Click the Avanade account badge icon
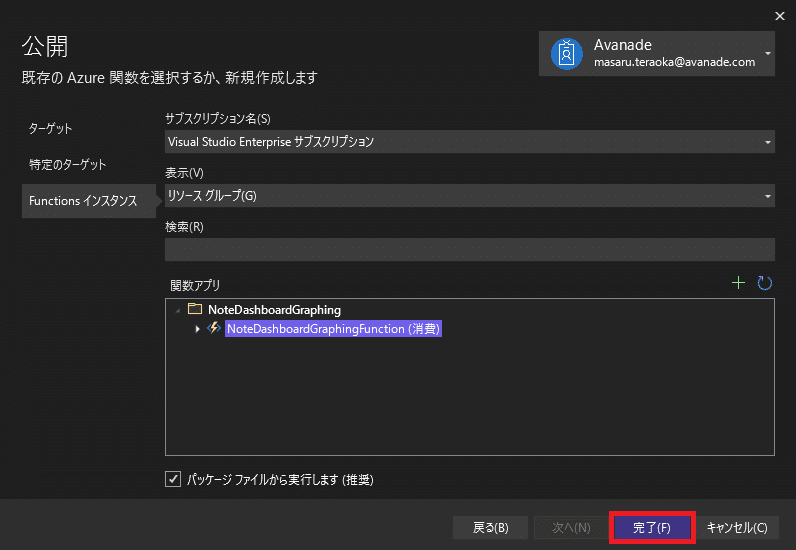796x550 pixels. 567,53
